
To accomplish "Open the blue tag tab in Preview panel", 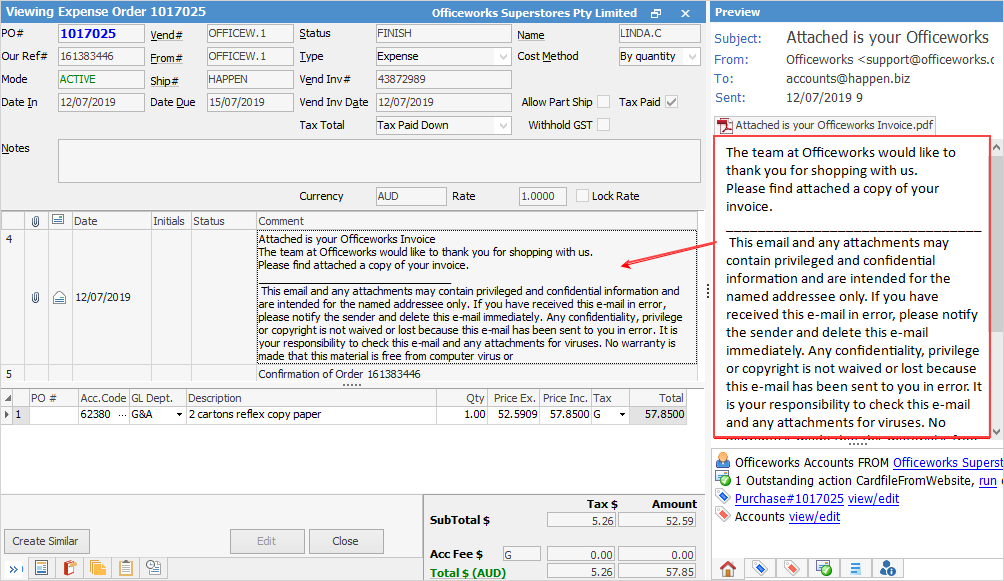I will click(x=759, y=569).
